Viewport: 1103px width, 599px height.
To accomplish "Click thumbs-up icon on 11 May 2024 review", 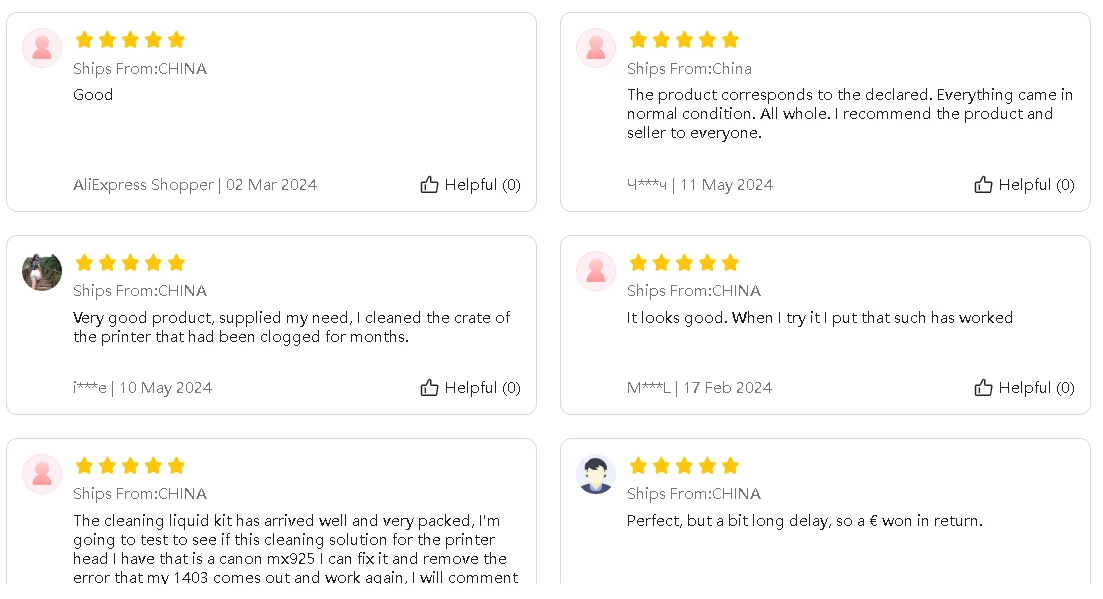I will [984, 185].
